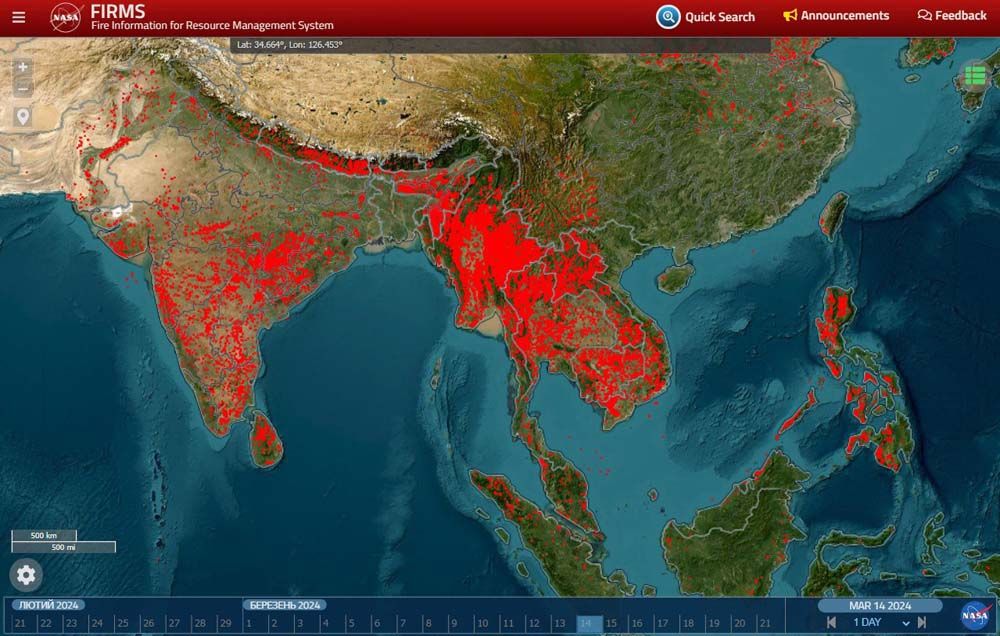1000x636 pixels.
Task: Click the Quick Search magnifier icon
Action: pyautogui.click(x=668, y=17)
